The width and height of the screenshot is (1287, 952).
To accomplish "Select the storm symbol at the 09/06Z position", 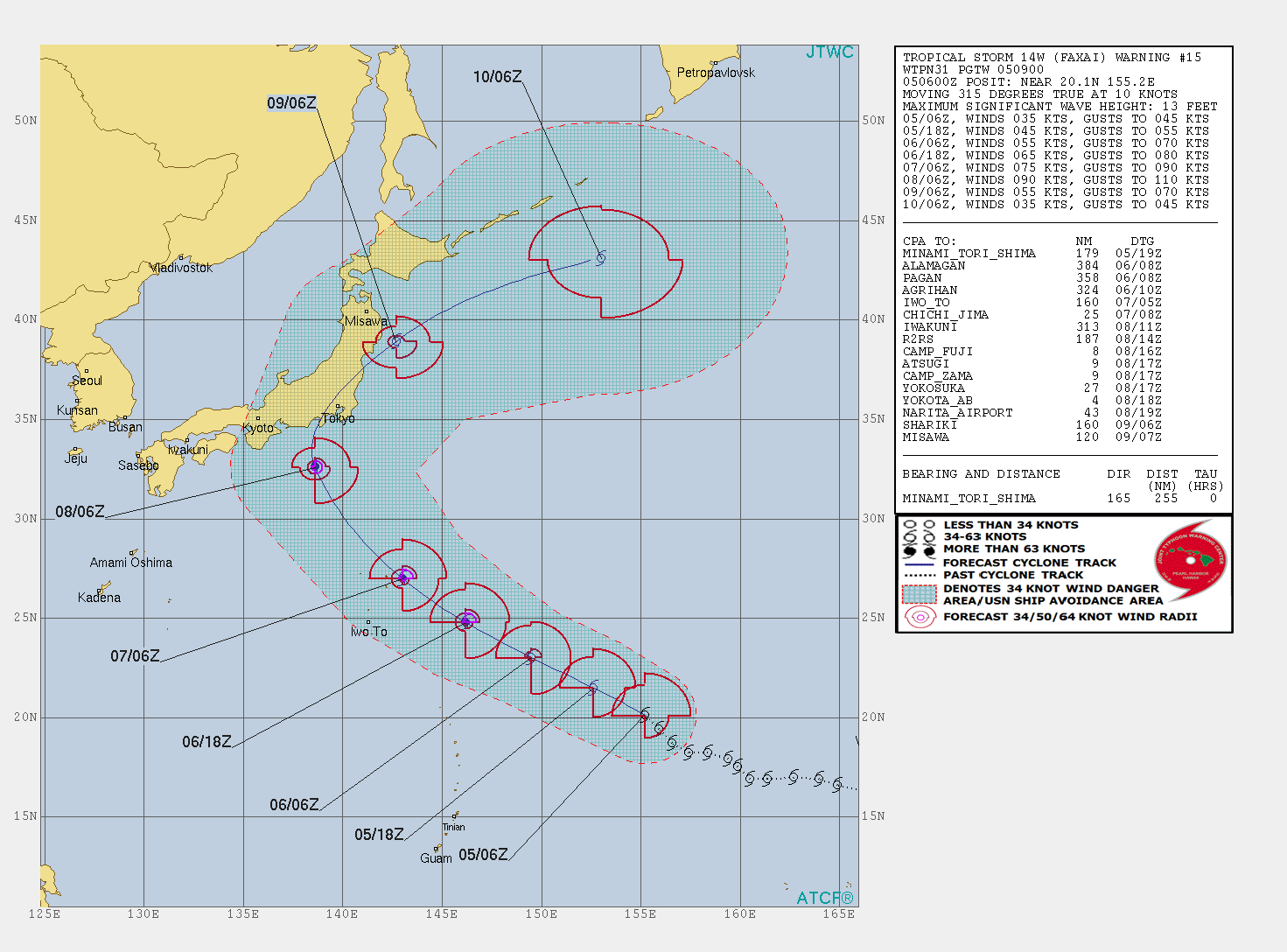I will point(395,341).
